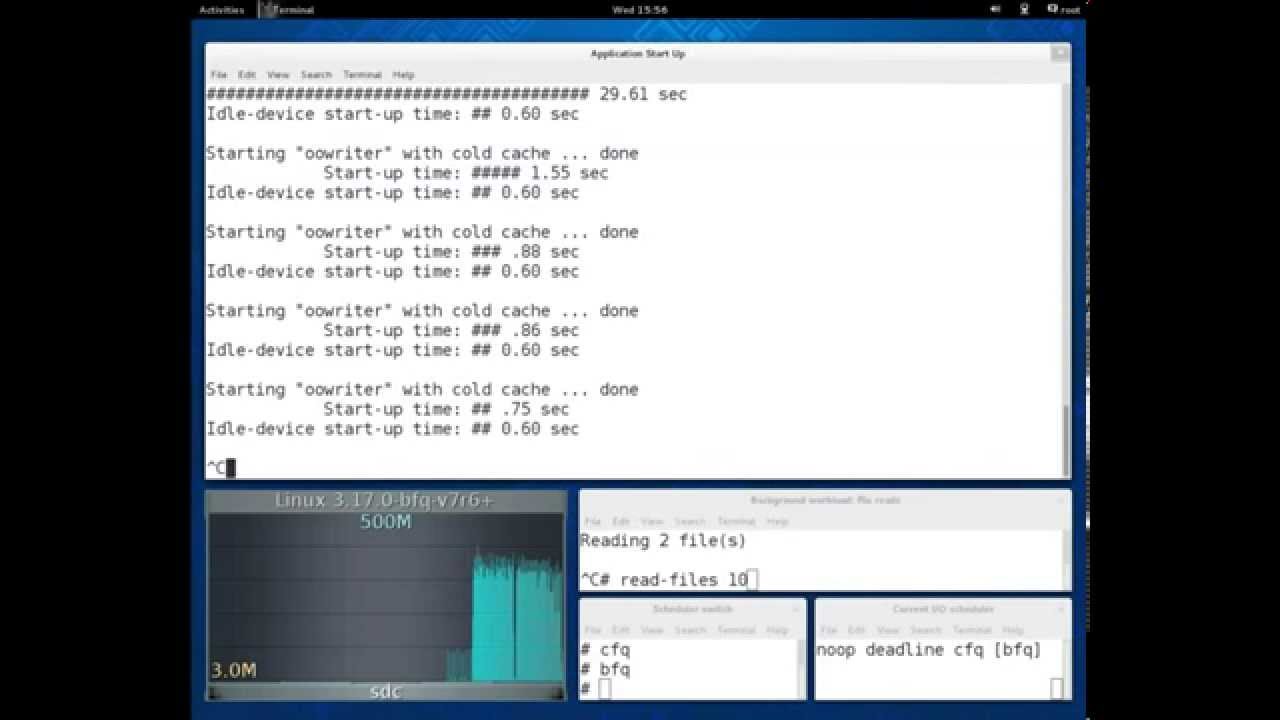The width and height of the screenshot is (1280, 720).
Task: Open Terminal menu in Application Start Up window
Action: click(362, 75)
